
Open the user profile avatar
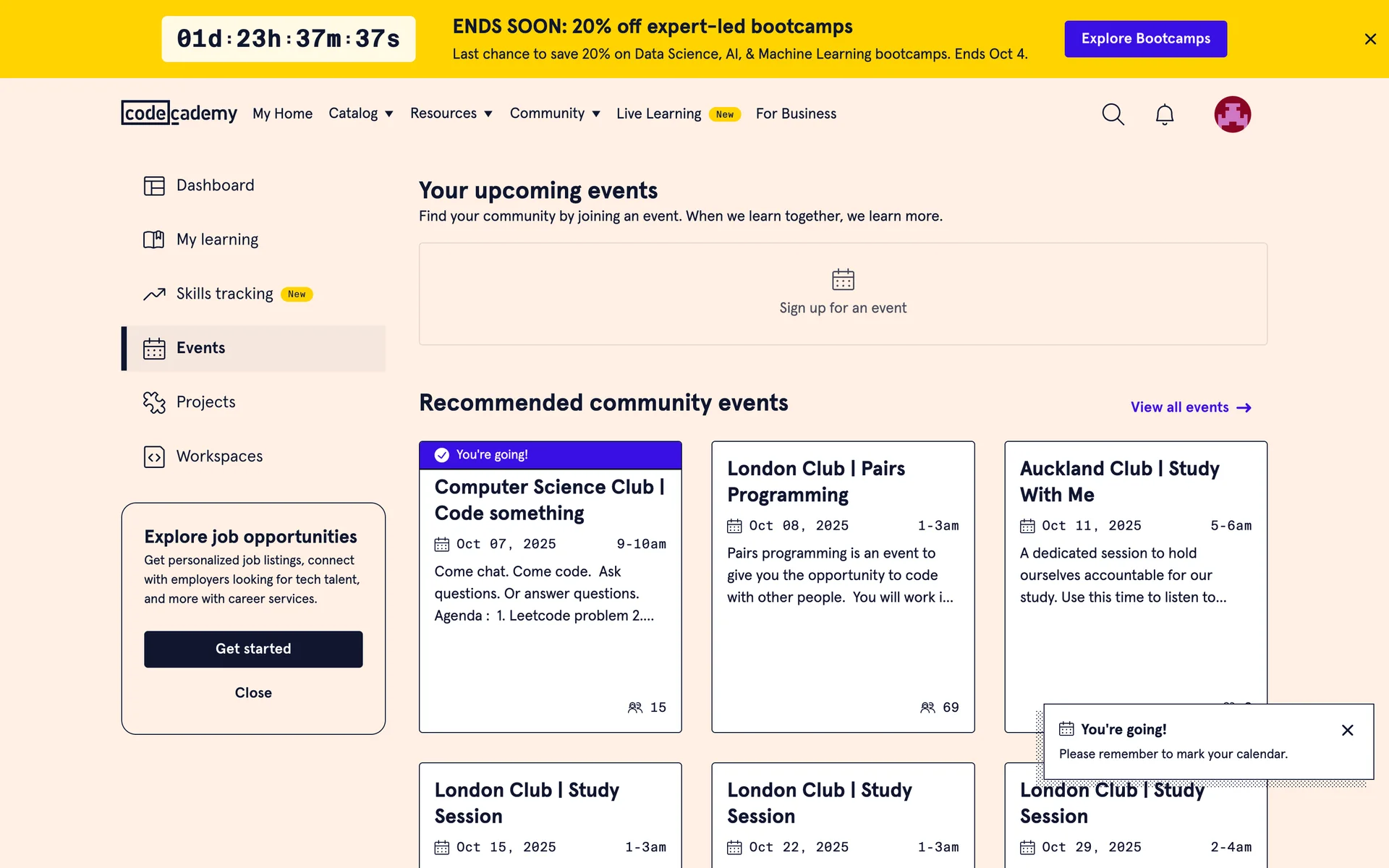coord(1232,114)
